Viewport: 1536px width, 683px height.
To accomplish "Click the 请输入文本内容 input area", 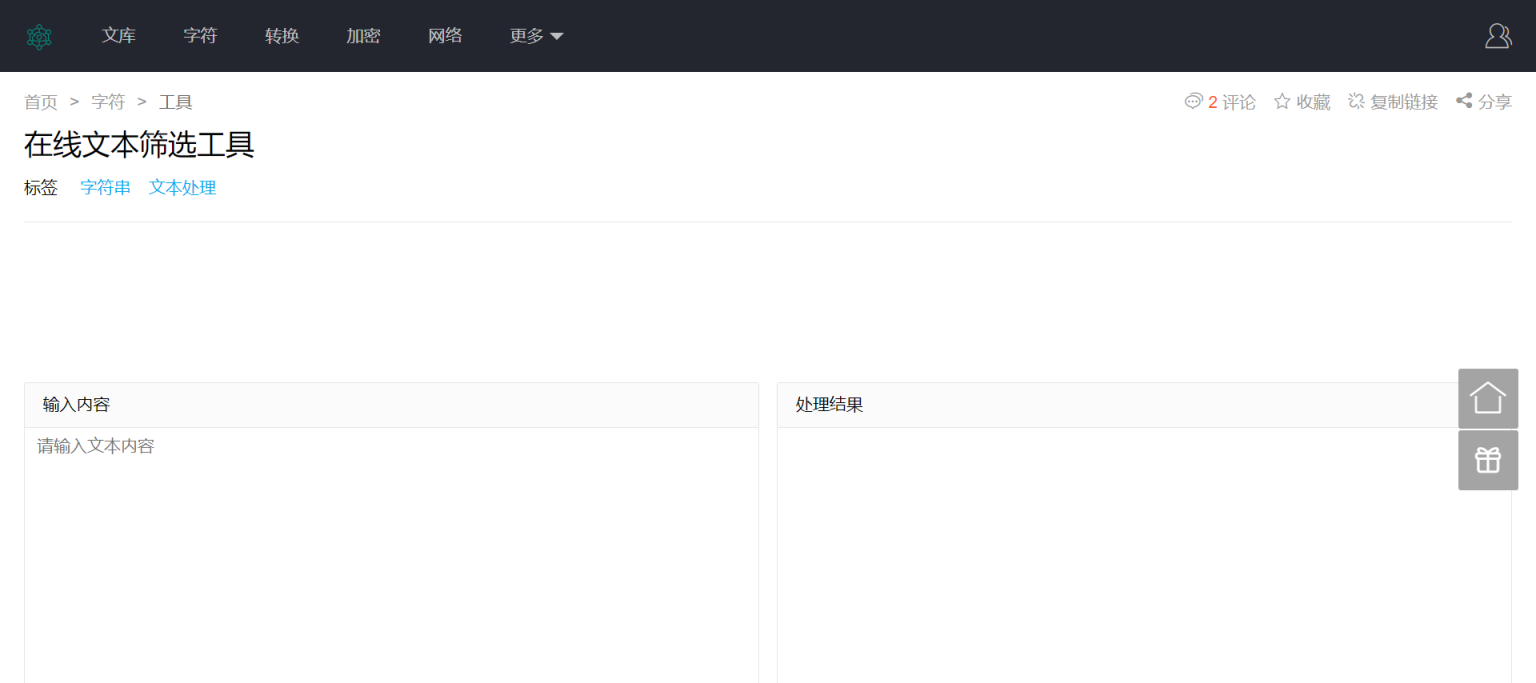I will pos(390,500).
